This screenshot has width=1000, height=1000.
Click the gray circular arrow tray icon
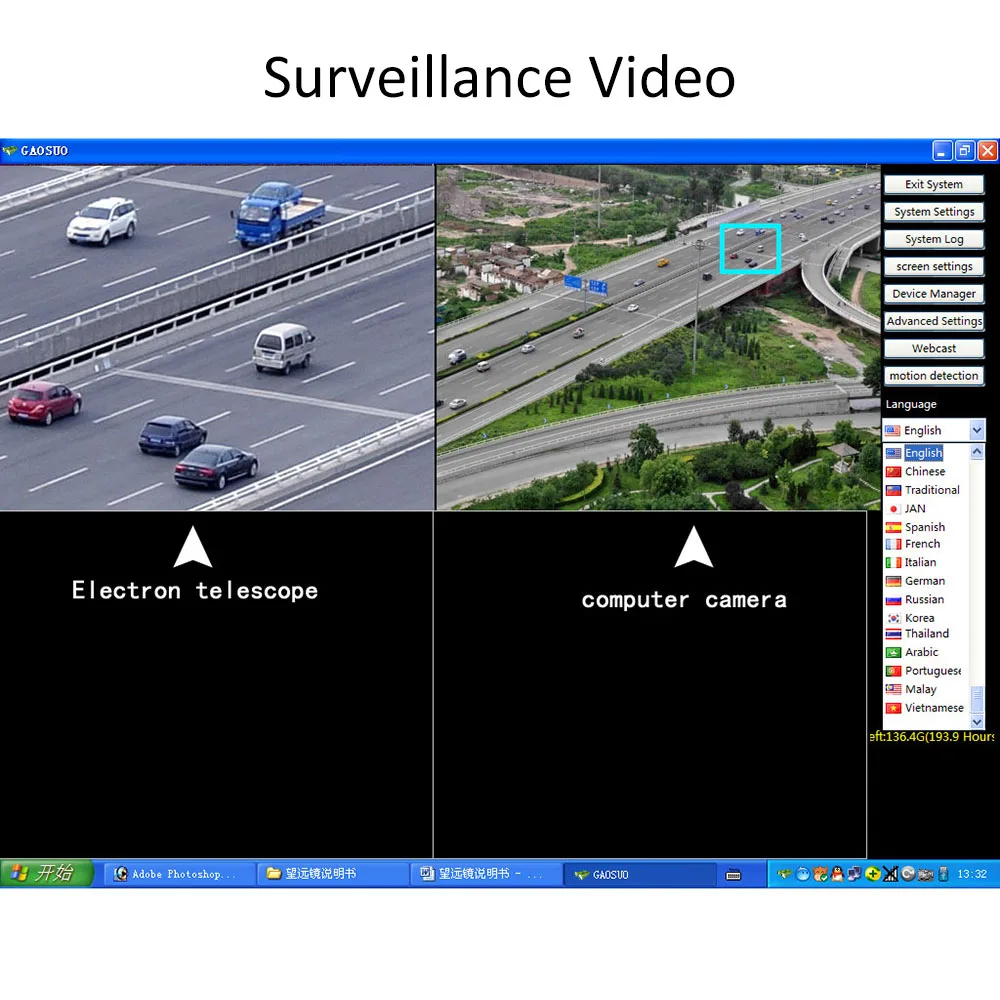908,874
